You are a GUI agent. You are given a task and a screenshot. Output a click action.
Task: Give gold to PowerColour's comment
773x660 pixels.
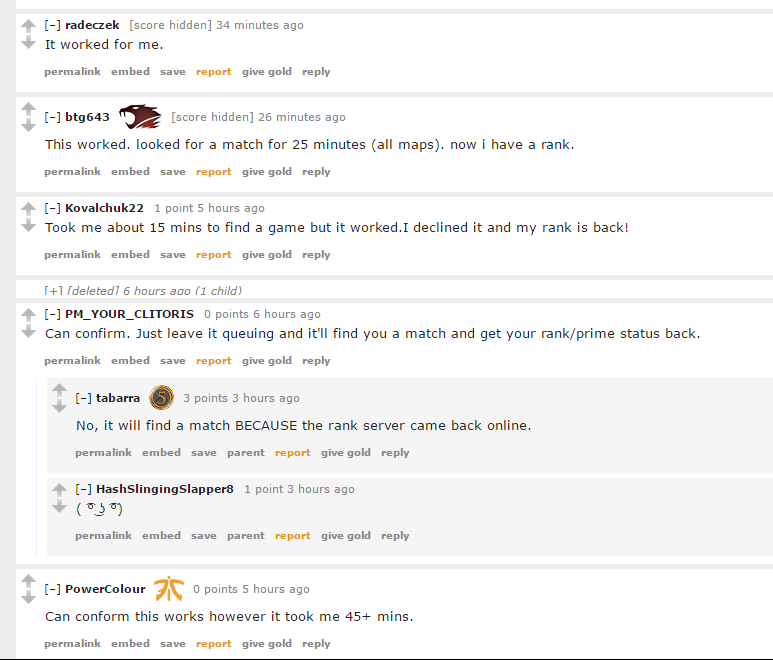tap(267, 643)
